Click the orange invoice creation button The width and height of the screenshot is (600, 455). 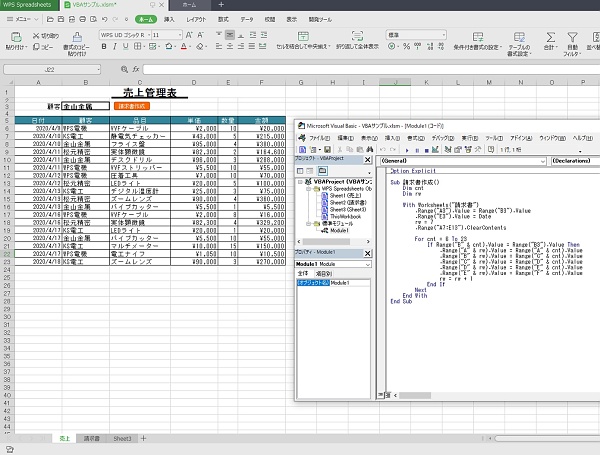(132, 106)
